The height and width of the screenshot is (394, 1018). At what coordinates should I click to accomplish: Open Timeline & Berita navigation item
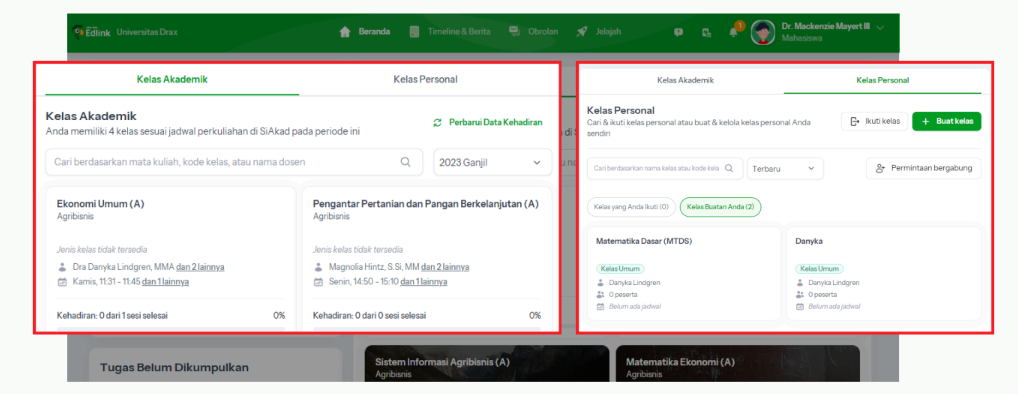click(450, 32)
